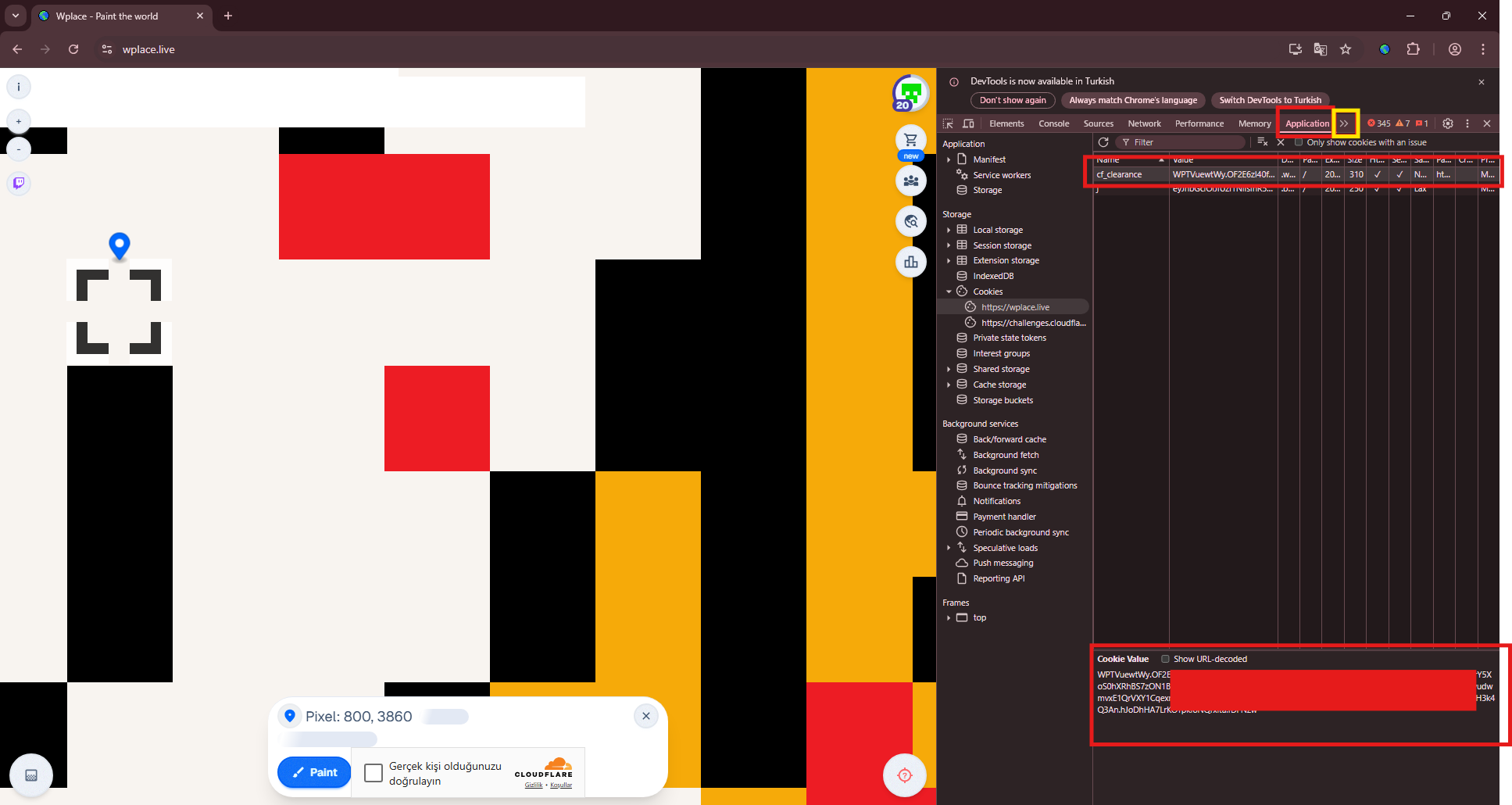Viewport: 1512px width, 805px height.
Task: Open Notifications background service
Action: [x=996, y=501]
